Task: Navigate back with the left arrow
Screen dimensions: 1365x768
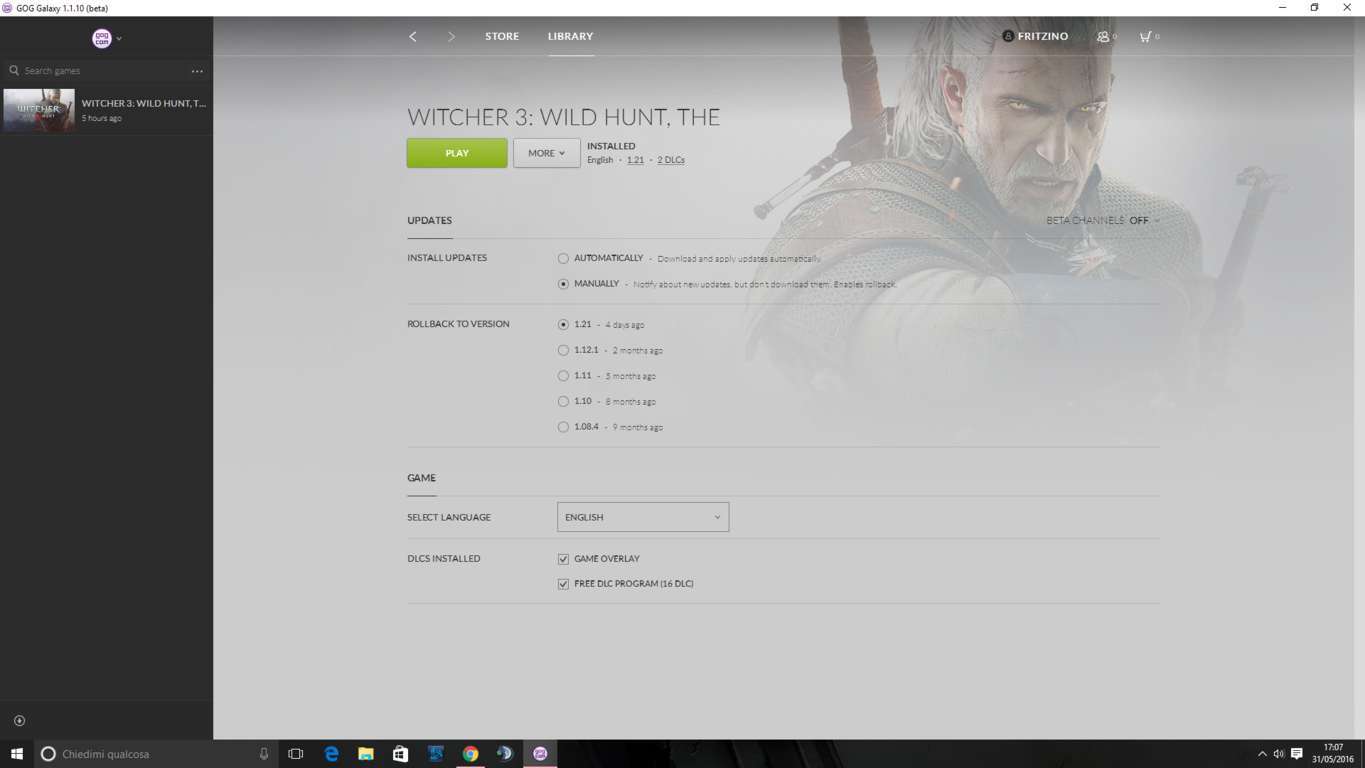Action: 412,36
